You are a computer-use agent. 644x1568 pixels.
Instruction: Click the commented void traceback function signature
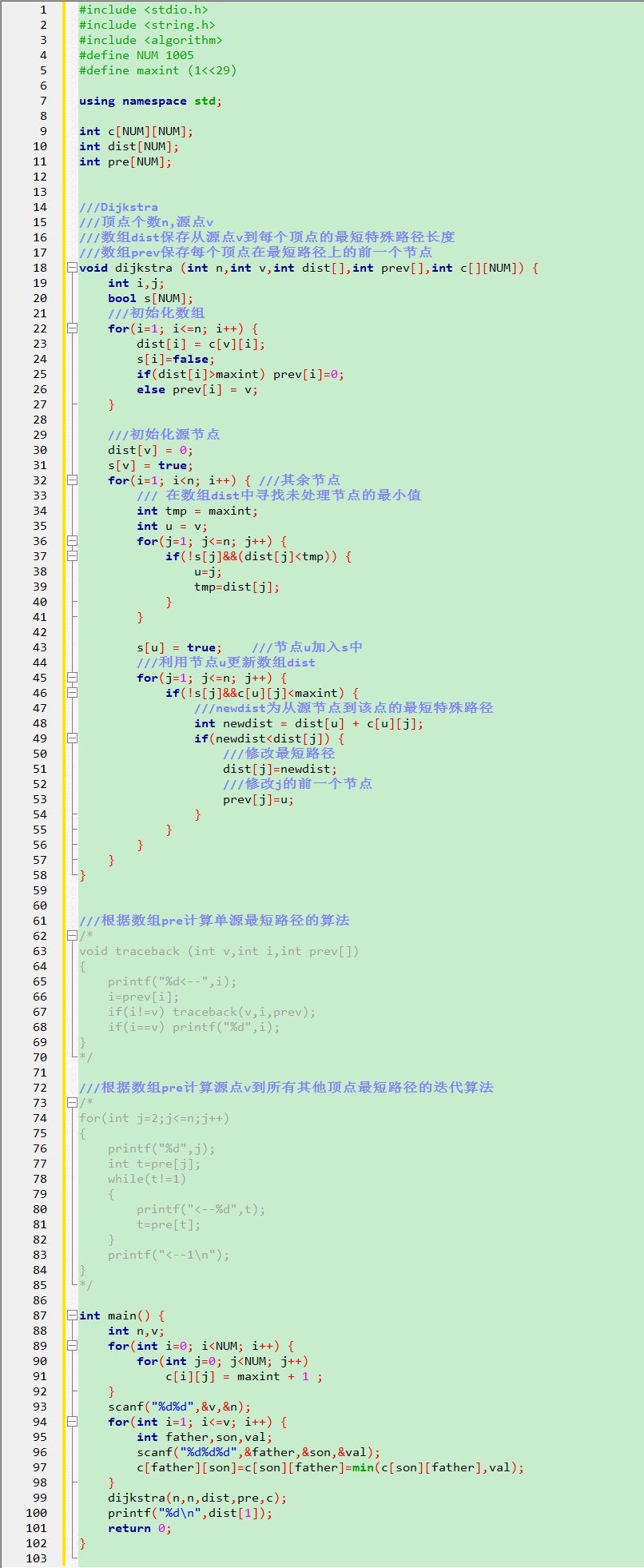[219, 951]
